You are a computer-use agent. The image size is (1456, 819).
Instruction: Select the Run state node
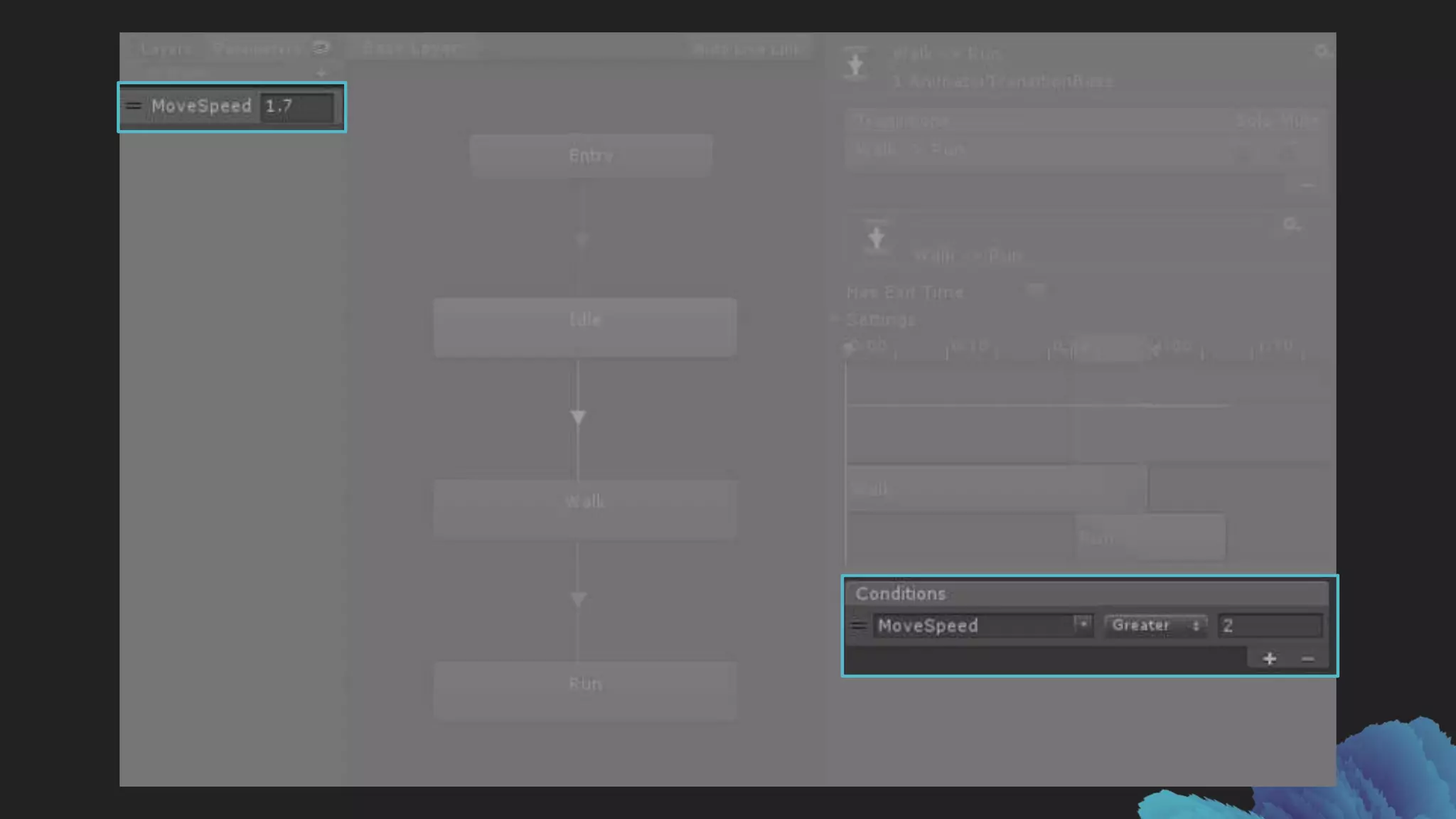point(584,690)
